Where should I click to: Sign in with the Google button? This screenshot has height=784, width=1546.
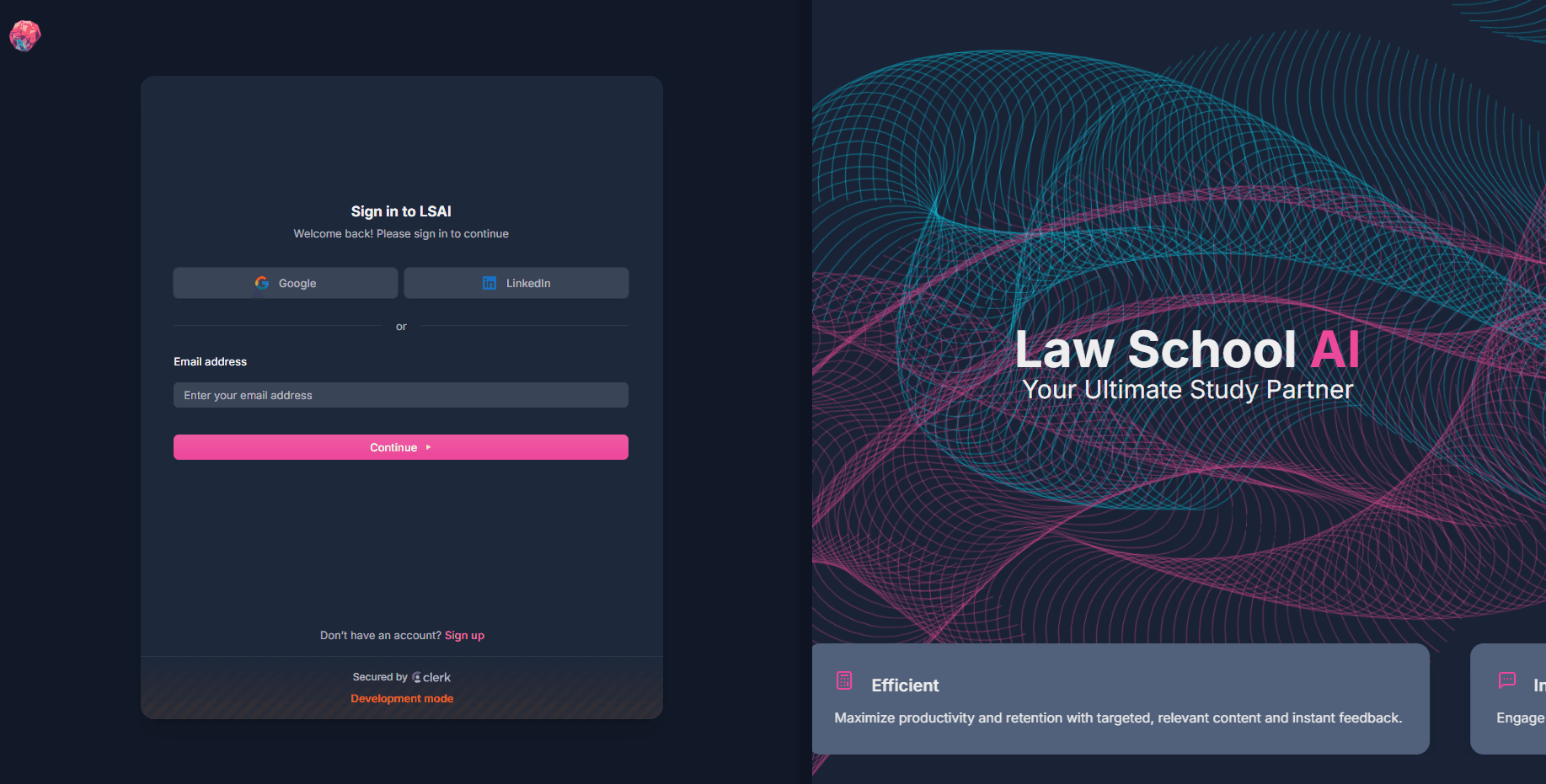tap(286, 283)
